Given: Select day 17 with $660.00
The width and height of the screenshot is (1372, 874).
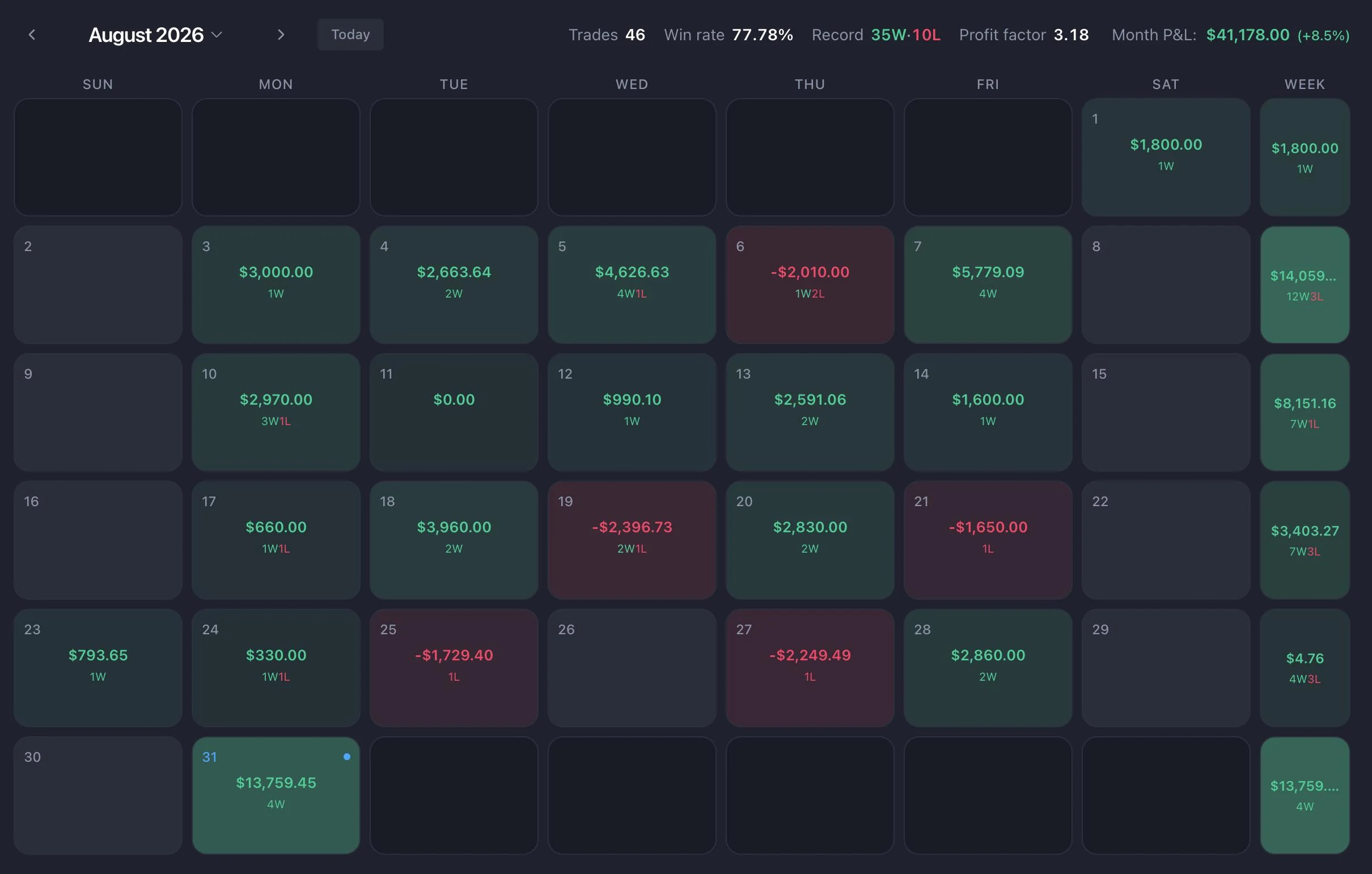Looking at the screenshot, I should point(276,540).
